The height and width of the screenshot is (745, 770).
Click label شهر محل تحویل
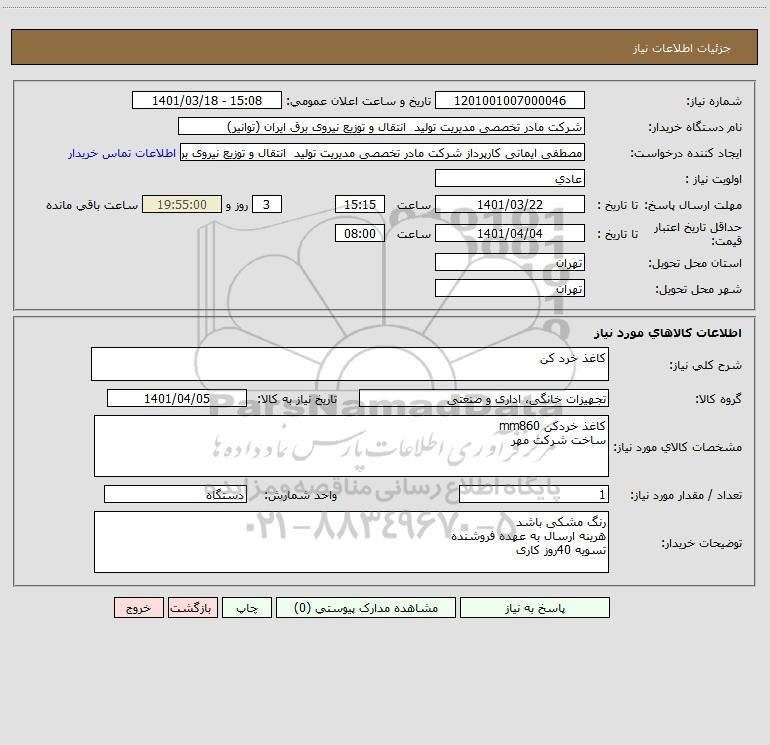(699, 289)
